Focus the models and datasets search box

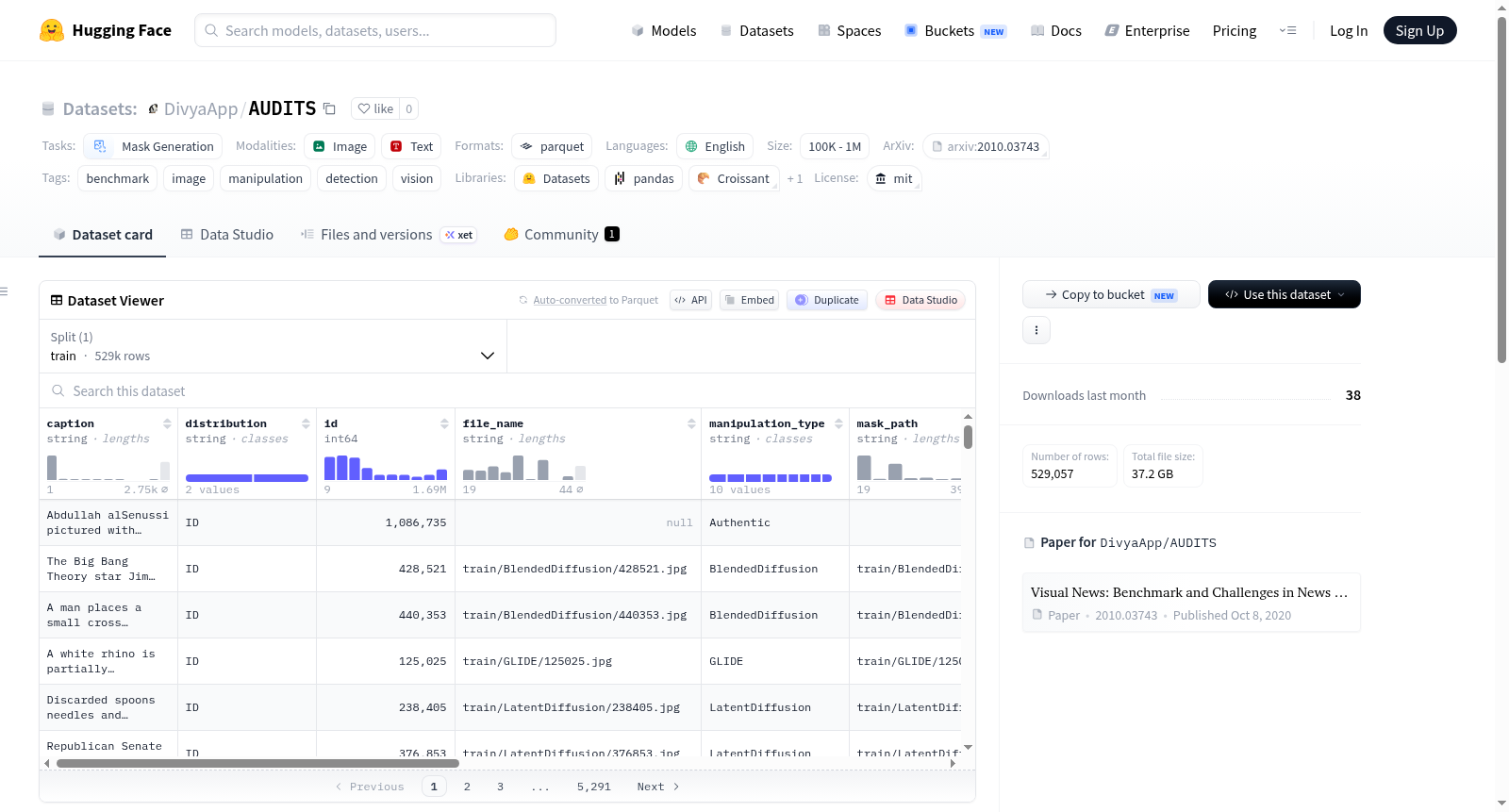coord(375,30)
